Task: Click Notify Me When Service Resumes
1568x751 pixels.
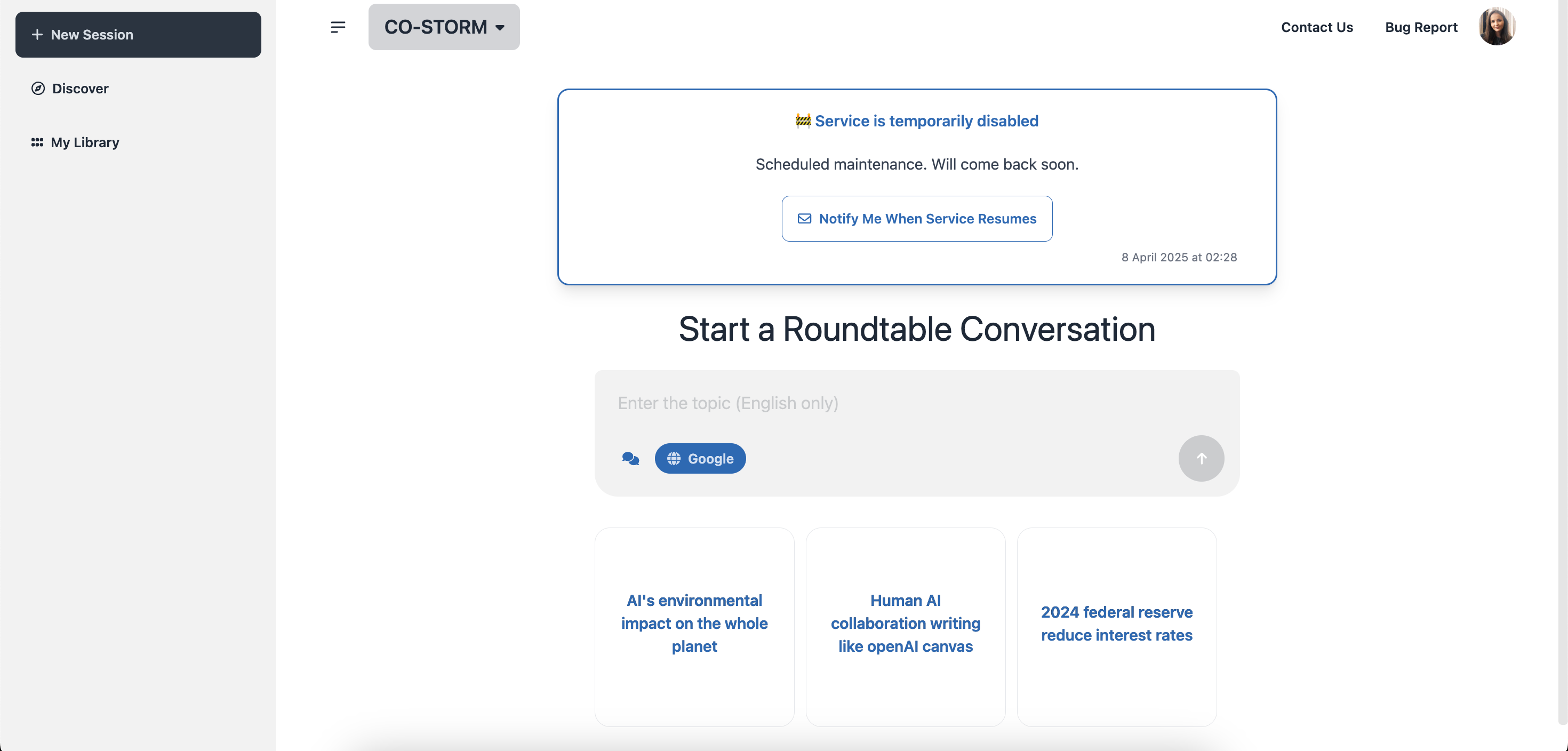Action: pos(917,219)
